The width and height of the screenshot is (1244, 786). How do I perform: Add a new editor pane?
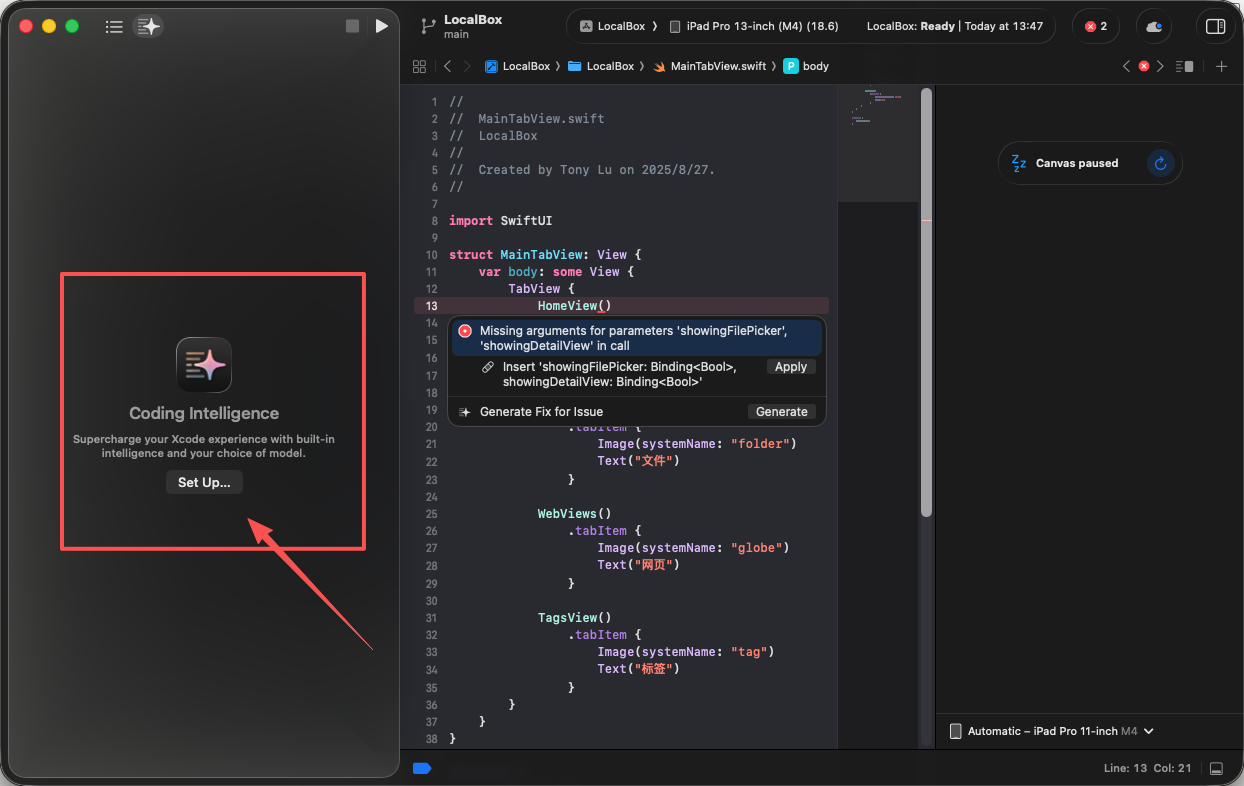click(x=1221, y=66)
